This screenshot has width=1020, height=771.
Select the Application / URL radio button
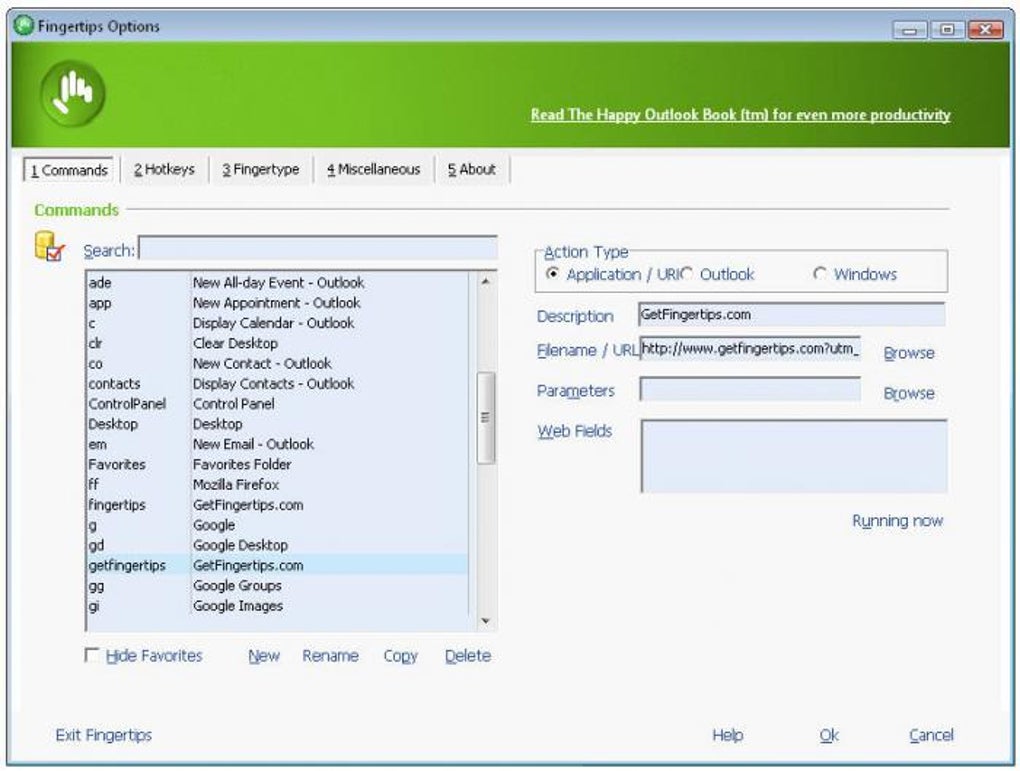pos(552,274)
